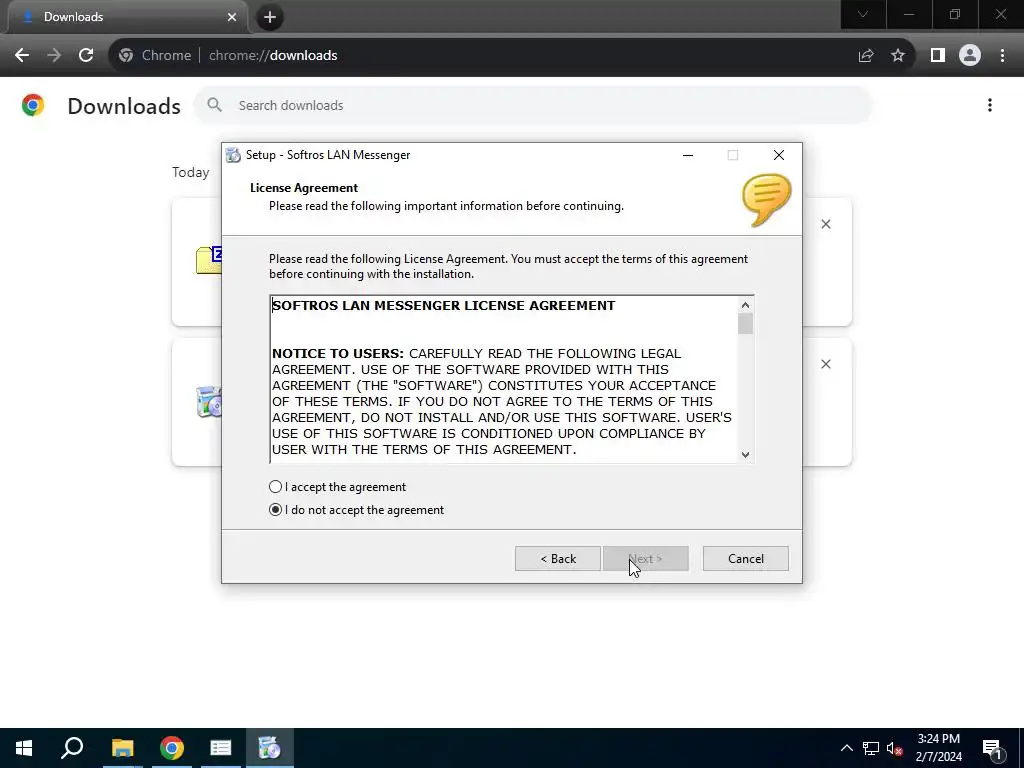Minimize the Softros setup window
1024x768 pixels.
point(688,155)
